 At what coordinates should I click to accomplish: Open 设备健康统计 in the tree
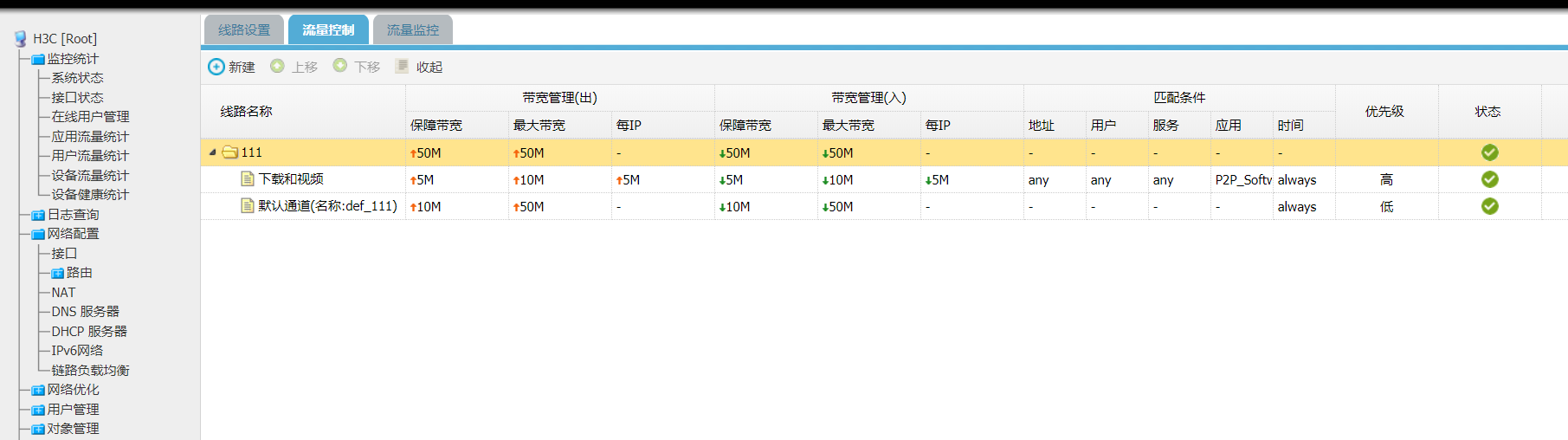90,195
